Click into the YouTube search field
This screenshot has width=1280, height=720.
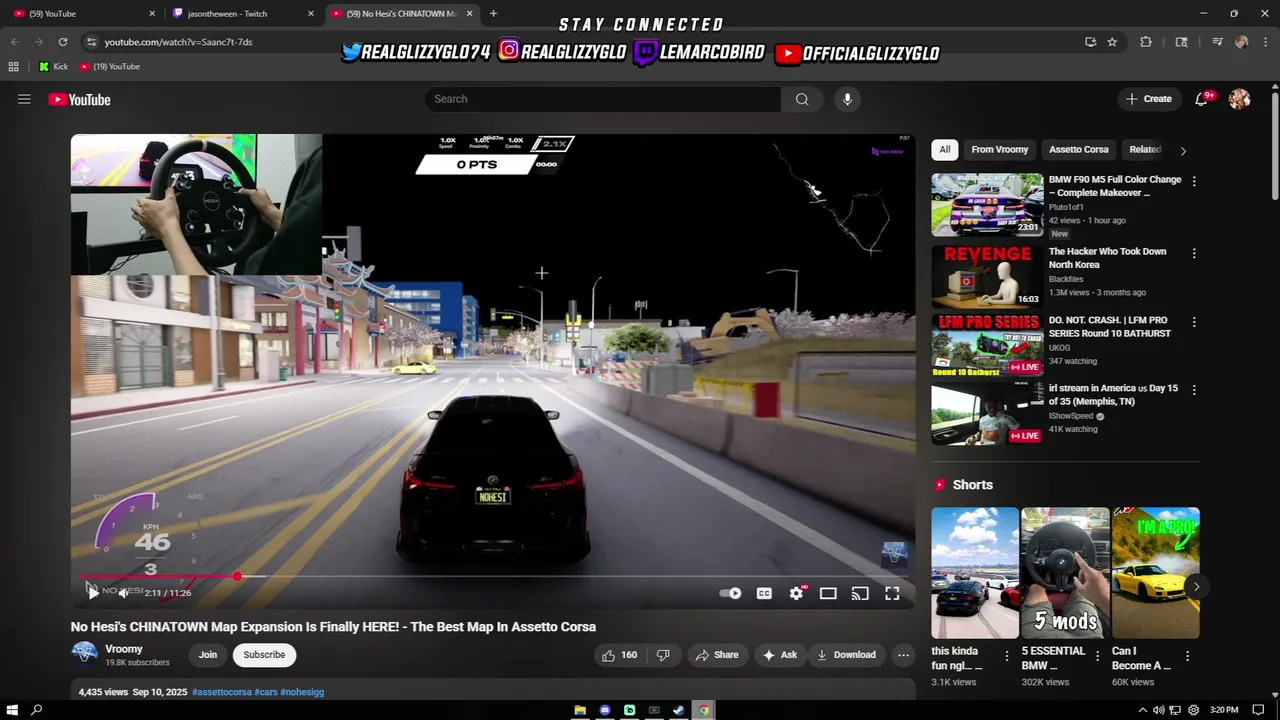click(x=603, y=99)
